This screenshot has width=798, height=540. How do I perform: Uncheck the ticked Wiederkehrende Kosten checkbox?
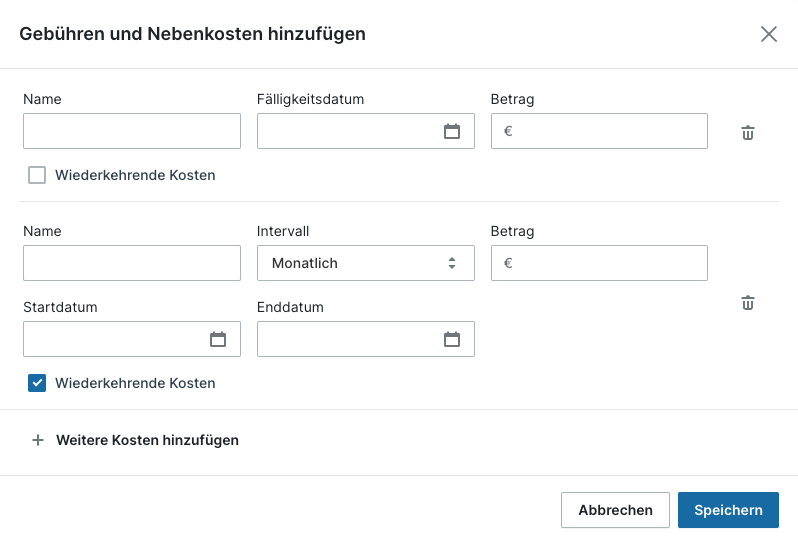coord(37,383)
